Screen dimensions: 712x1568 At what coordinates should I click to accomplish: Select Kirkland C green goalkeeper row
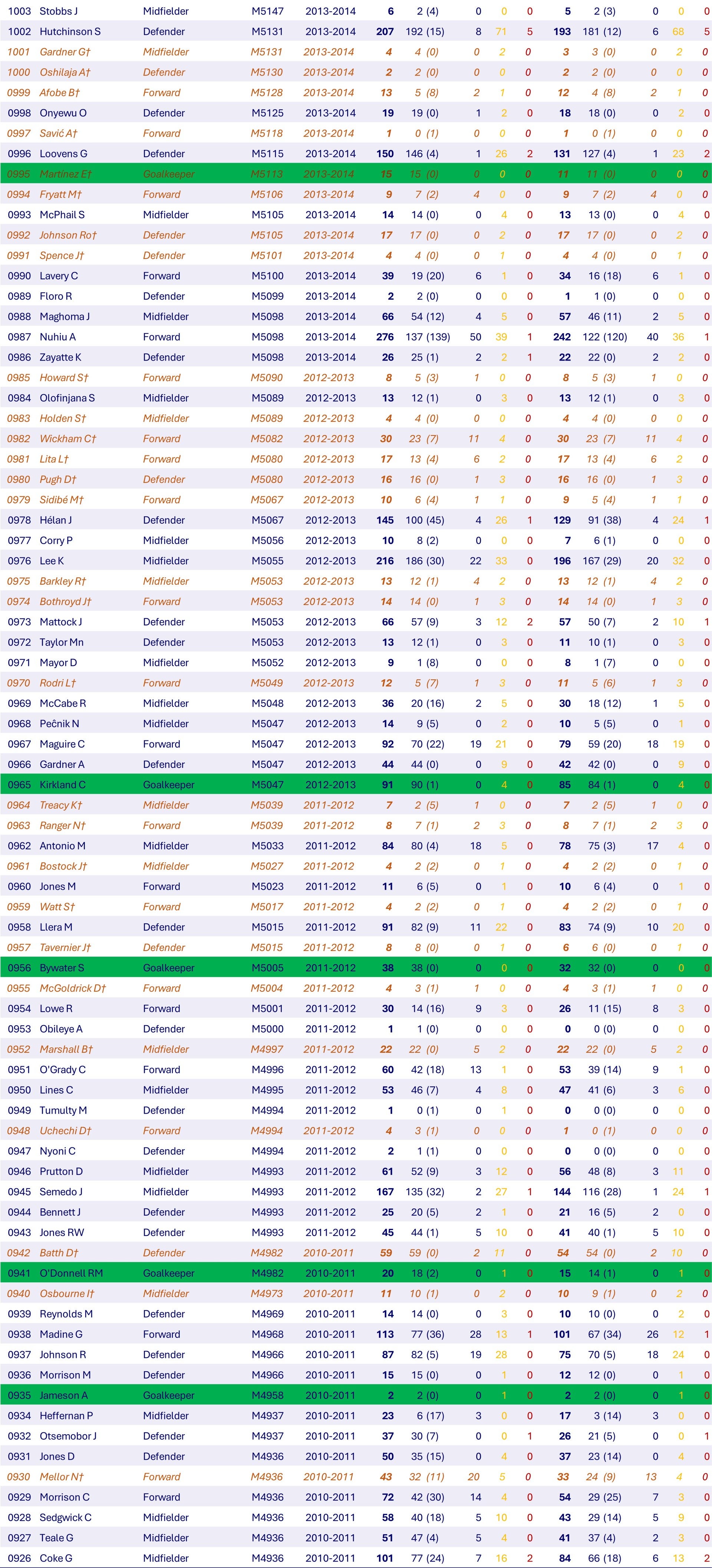(x=356, y=785)
